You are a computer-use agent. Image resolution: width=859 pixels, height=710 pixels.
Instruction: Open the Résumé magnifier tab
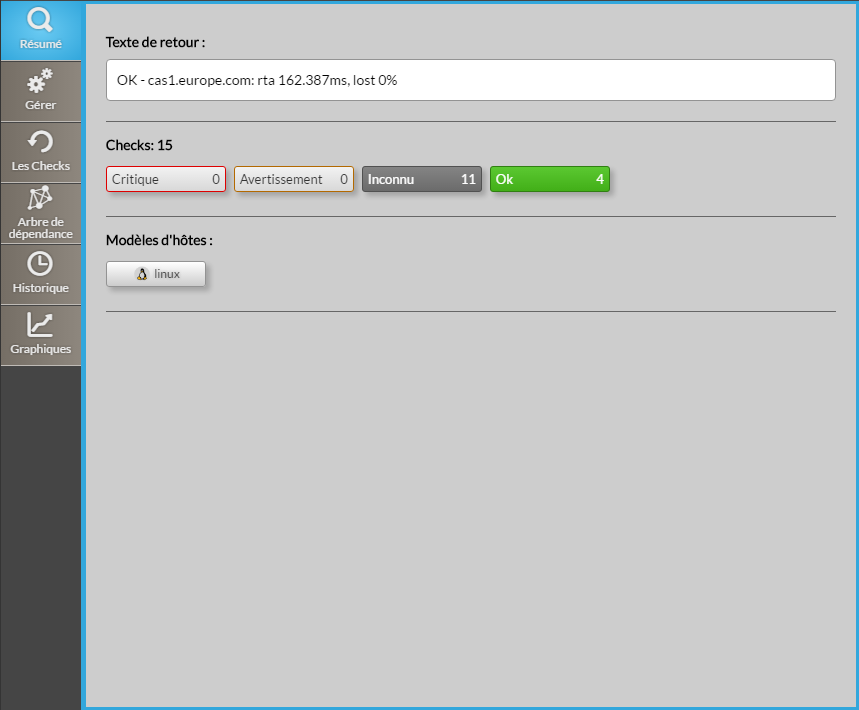(x=41, y=30)
